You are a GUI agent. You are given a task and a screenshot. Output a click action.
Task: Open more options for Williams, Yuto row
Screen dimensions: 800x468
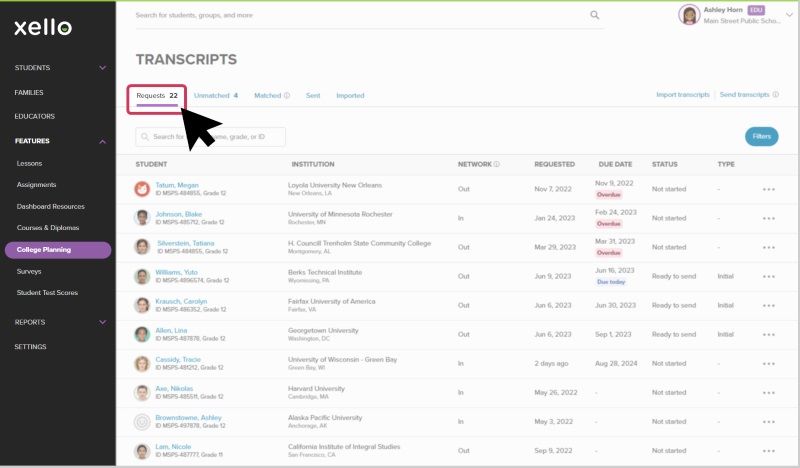click(x=768, y=276)
